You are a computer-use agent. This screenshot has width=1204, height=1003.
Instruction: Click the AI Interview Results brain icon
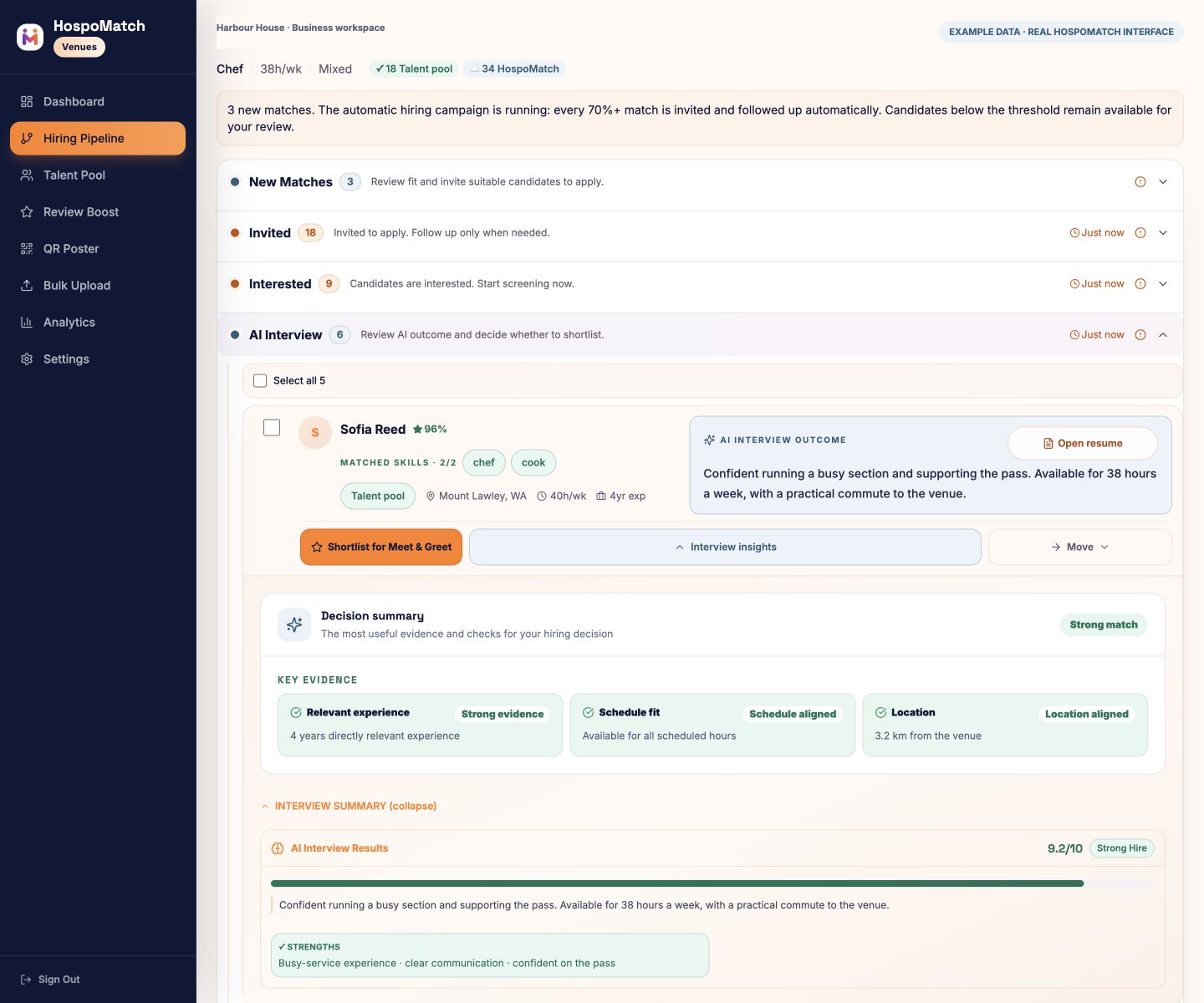[278, 848]
